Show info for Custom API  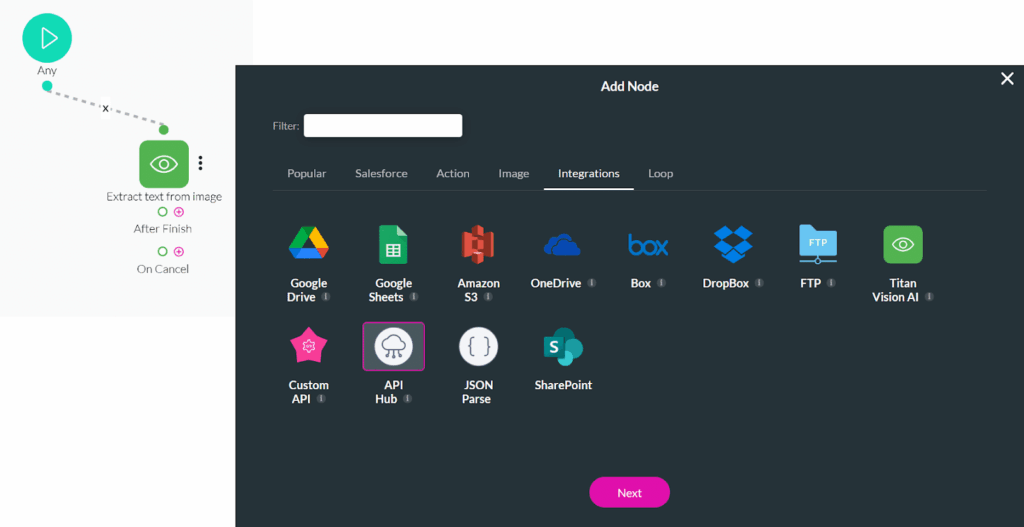pos(321,398)
